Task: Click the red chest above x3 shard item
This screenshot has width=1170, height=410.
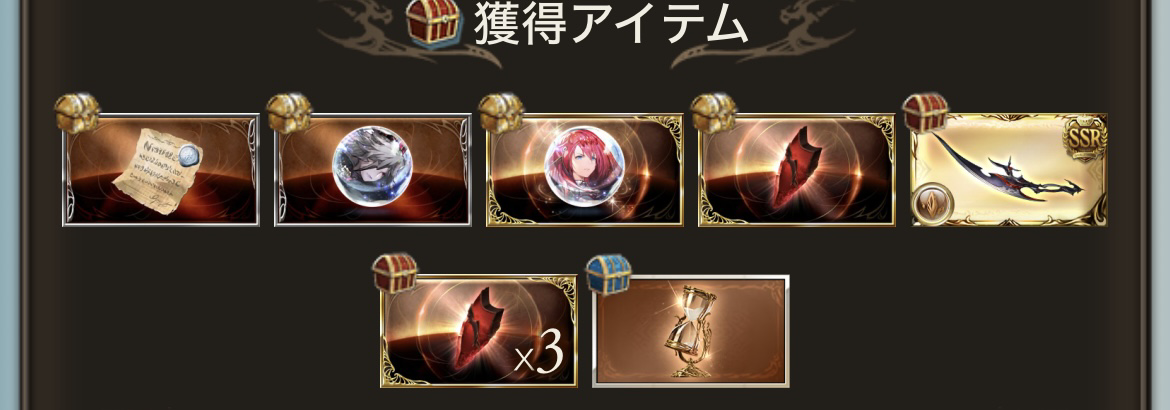Action: click(395, 273)
